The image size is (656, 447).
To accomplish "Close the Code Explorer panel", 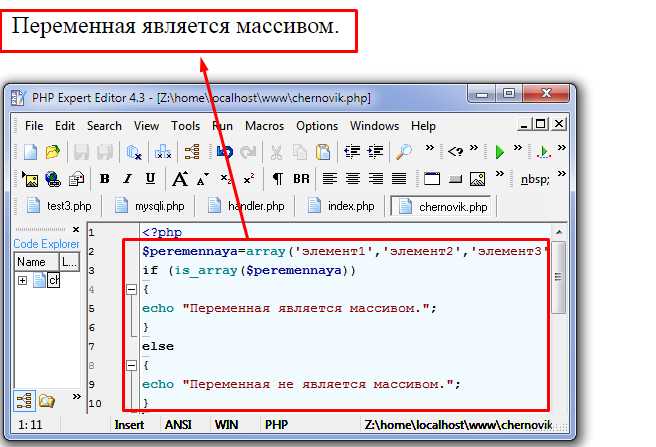I will 76,229.
